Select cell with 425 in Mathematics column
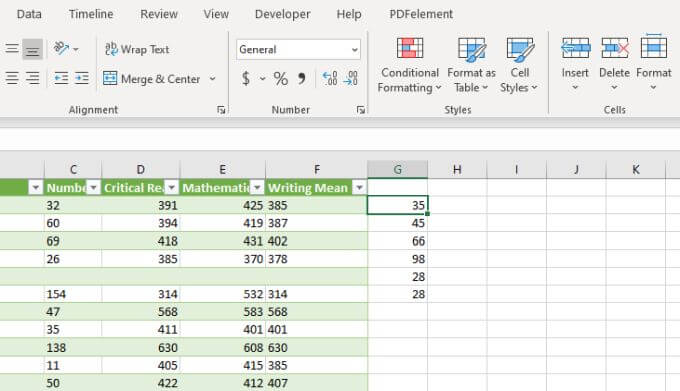The image size is (680, 391). pyautogui.click(x=222, y=205)
